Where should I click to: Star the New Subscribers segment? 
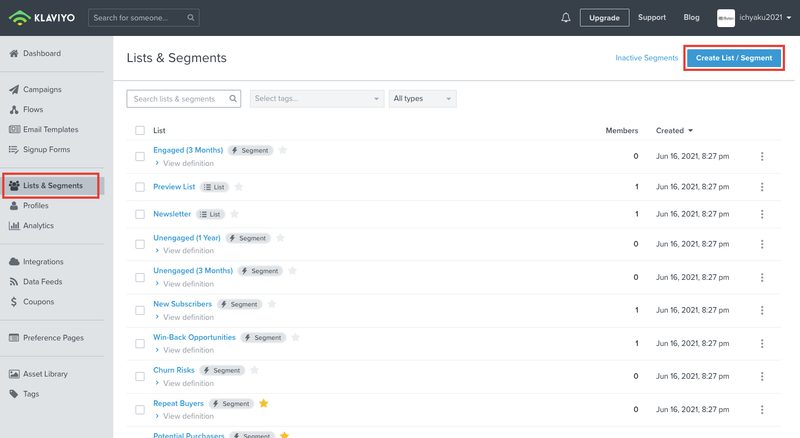pyautogui.click(x=271, y=304)
